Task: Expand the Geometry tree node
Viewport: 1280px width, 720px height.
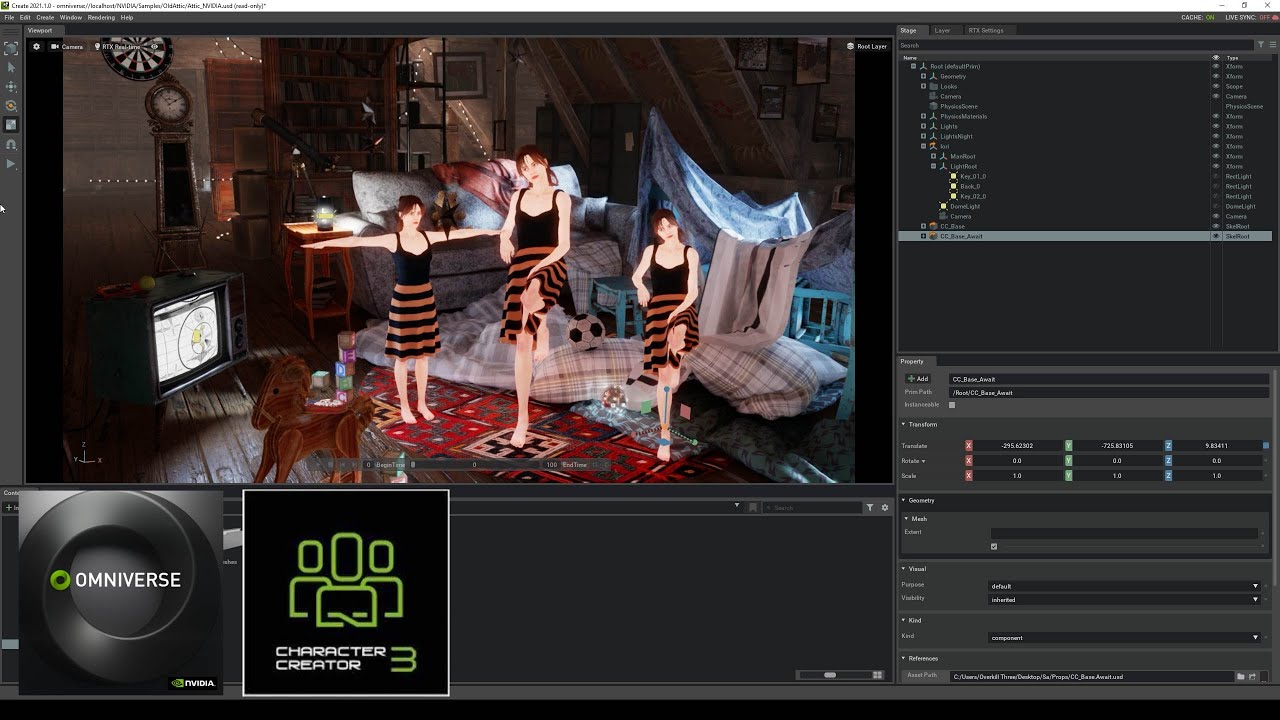Action: [x=923, y=76]
